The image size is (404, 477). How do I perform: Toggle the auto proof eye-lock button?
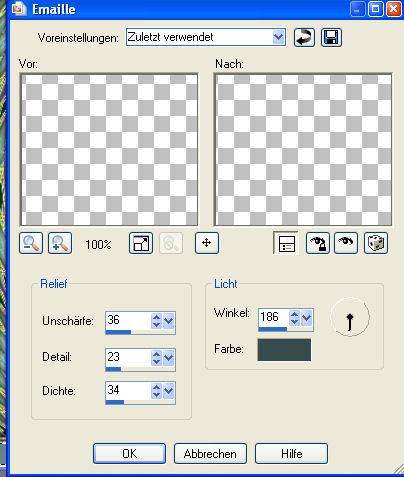click(318, 243)
